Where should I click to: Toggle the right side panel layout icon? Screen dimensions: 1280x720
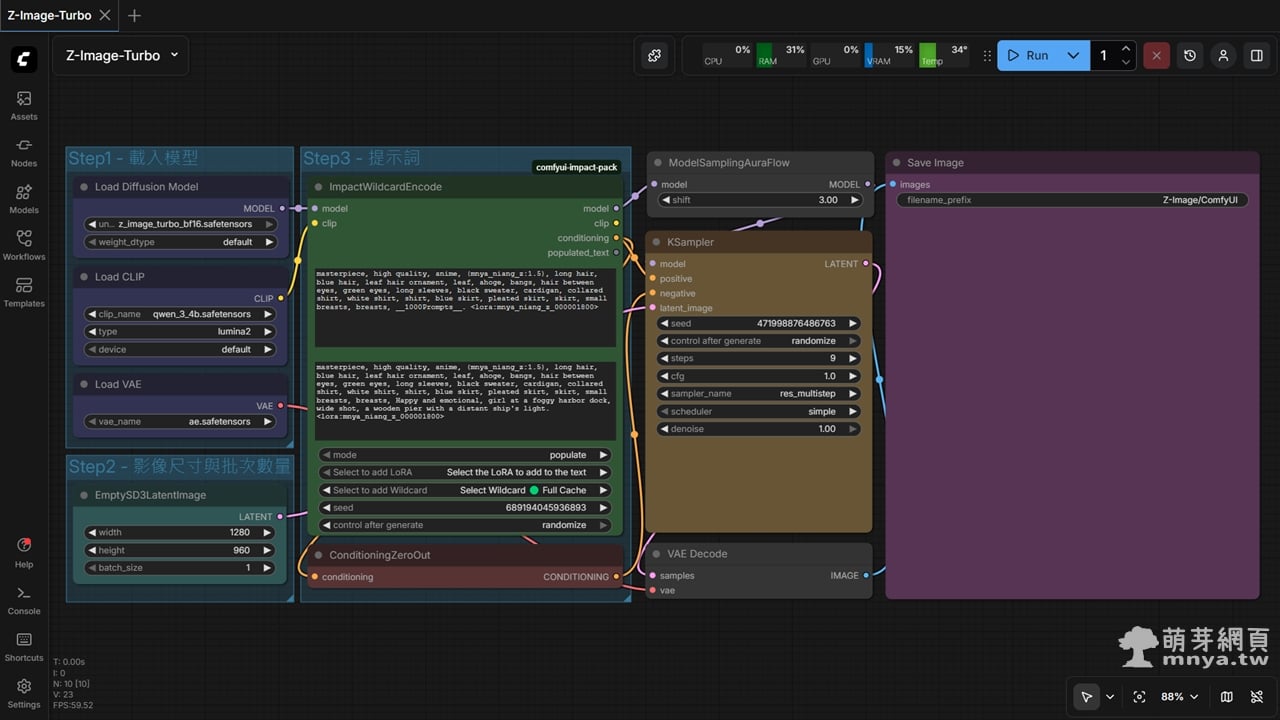[x=1256, y=56]
